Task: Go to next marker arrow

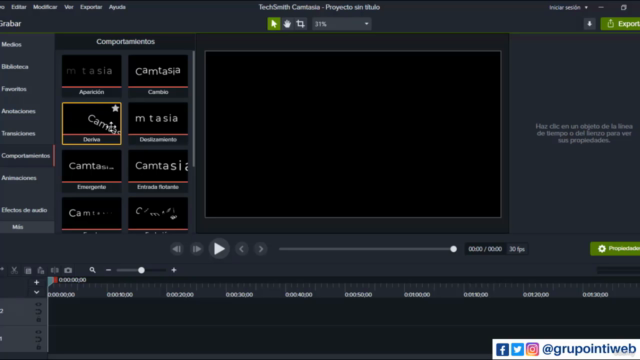Action: coord(261,249)
